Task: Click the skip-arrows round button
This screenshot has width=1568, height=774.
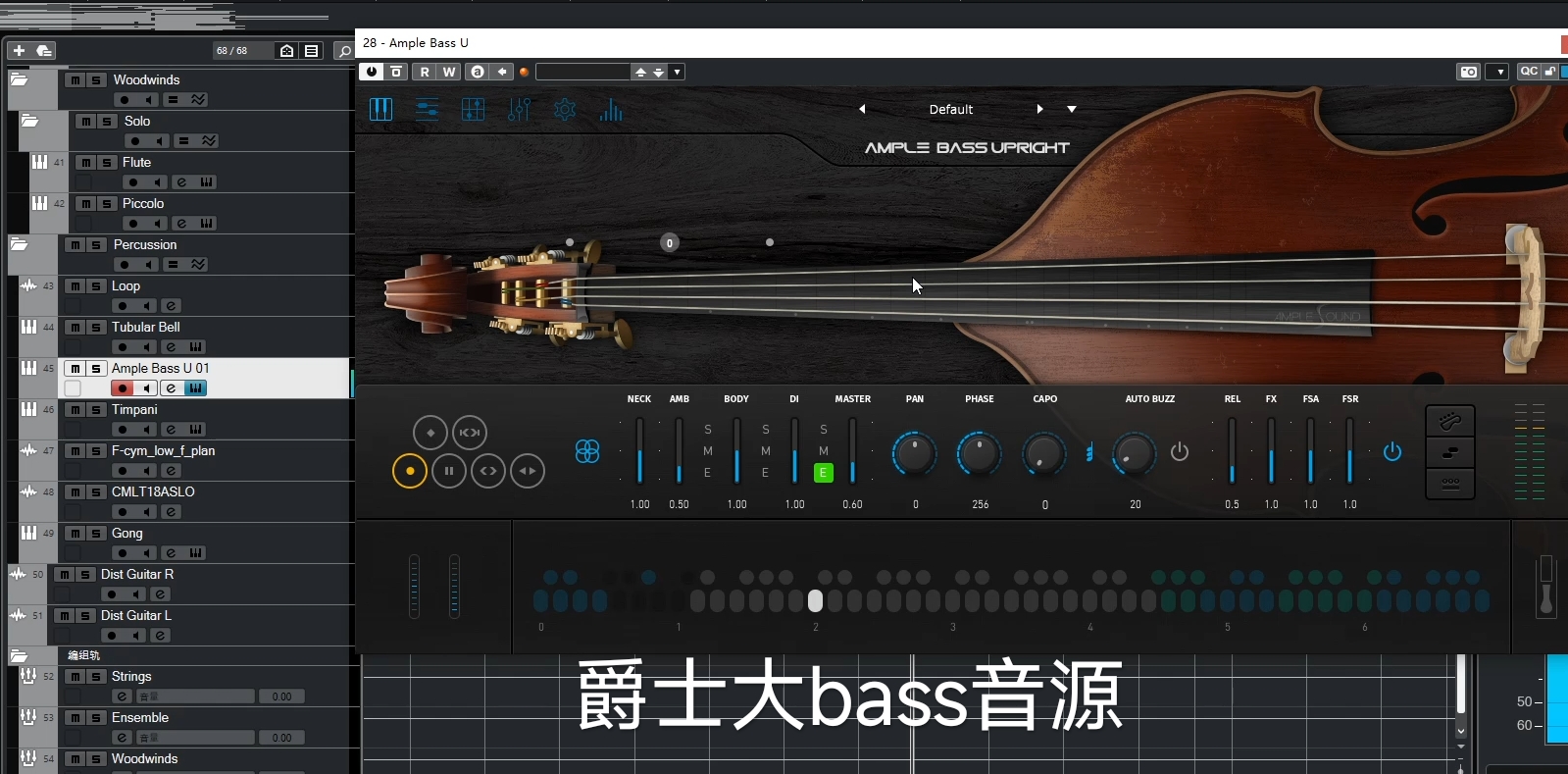Action: (470, 433)
